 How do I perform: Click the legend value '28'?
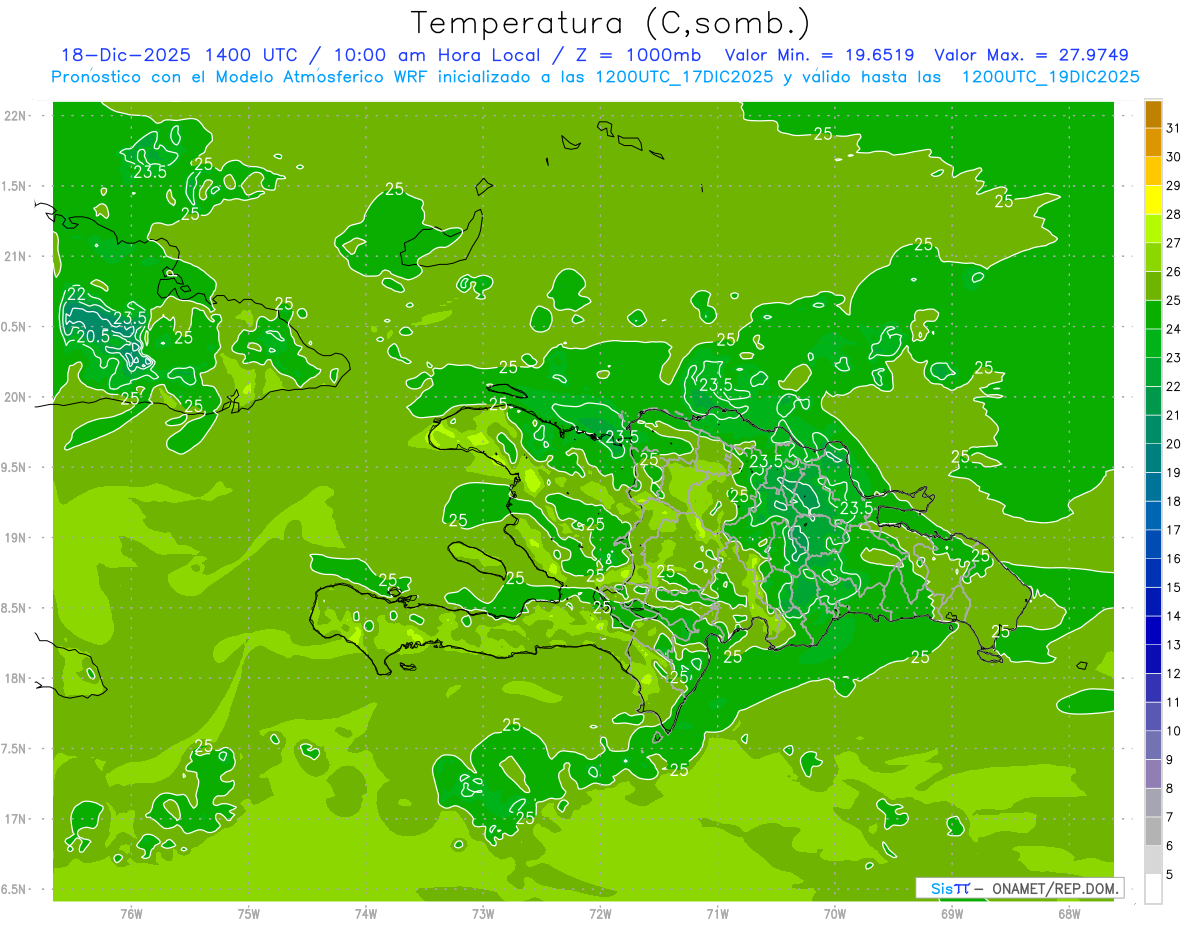(x=1174, y=214)
